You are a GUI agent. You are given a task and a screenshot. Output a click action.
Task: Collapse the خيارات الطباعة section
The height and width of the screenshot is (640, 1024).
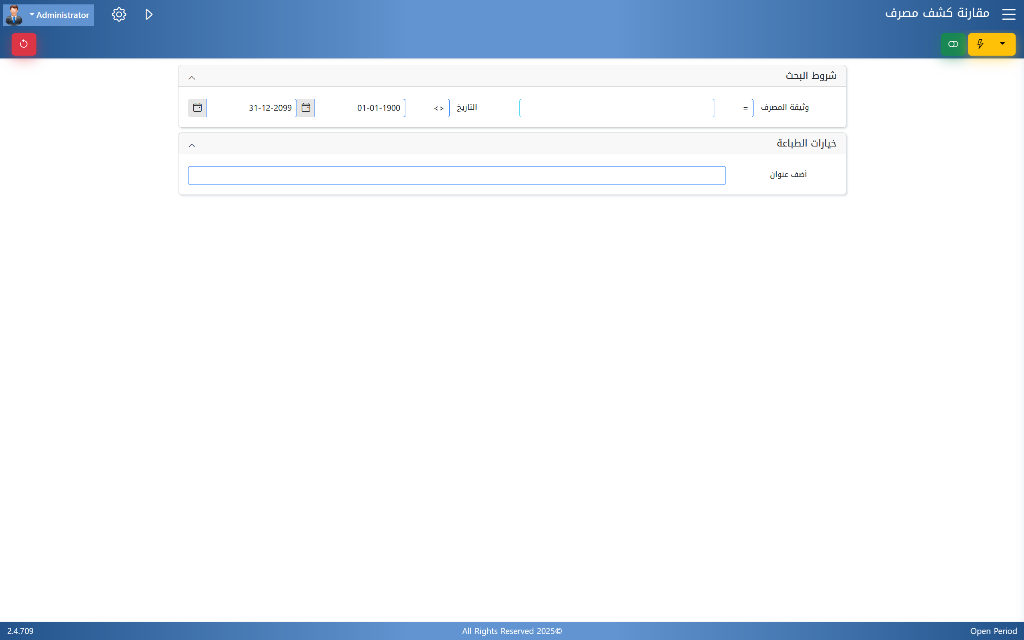192,144
